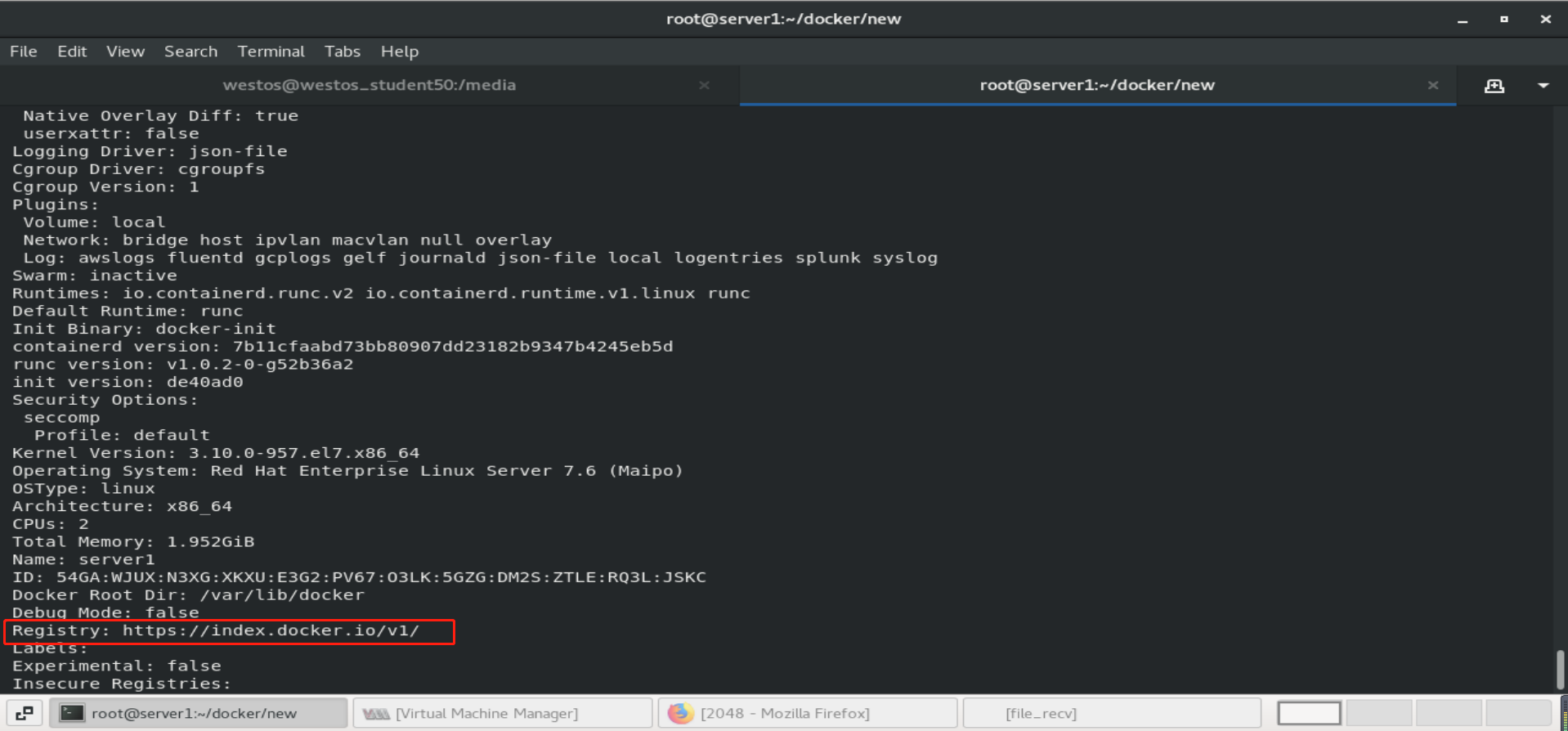Click the Insecure Registries line

(122, 684)
